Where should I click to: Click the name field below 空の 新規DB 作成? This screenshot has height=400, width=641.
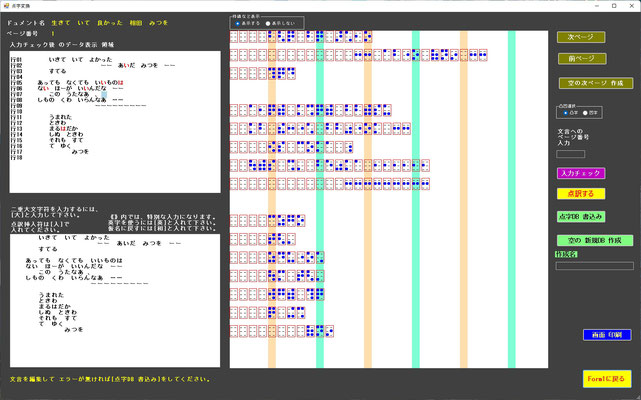594,266
